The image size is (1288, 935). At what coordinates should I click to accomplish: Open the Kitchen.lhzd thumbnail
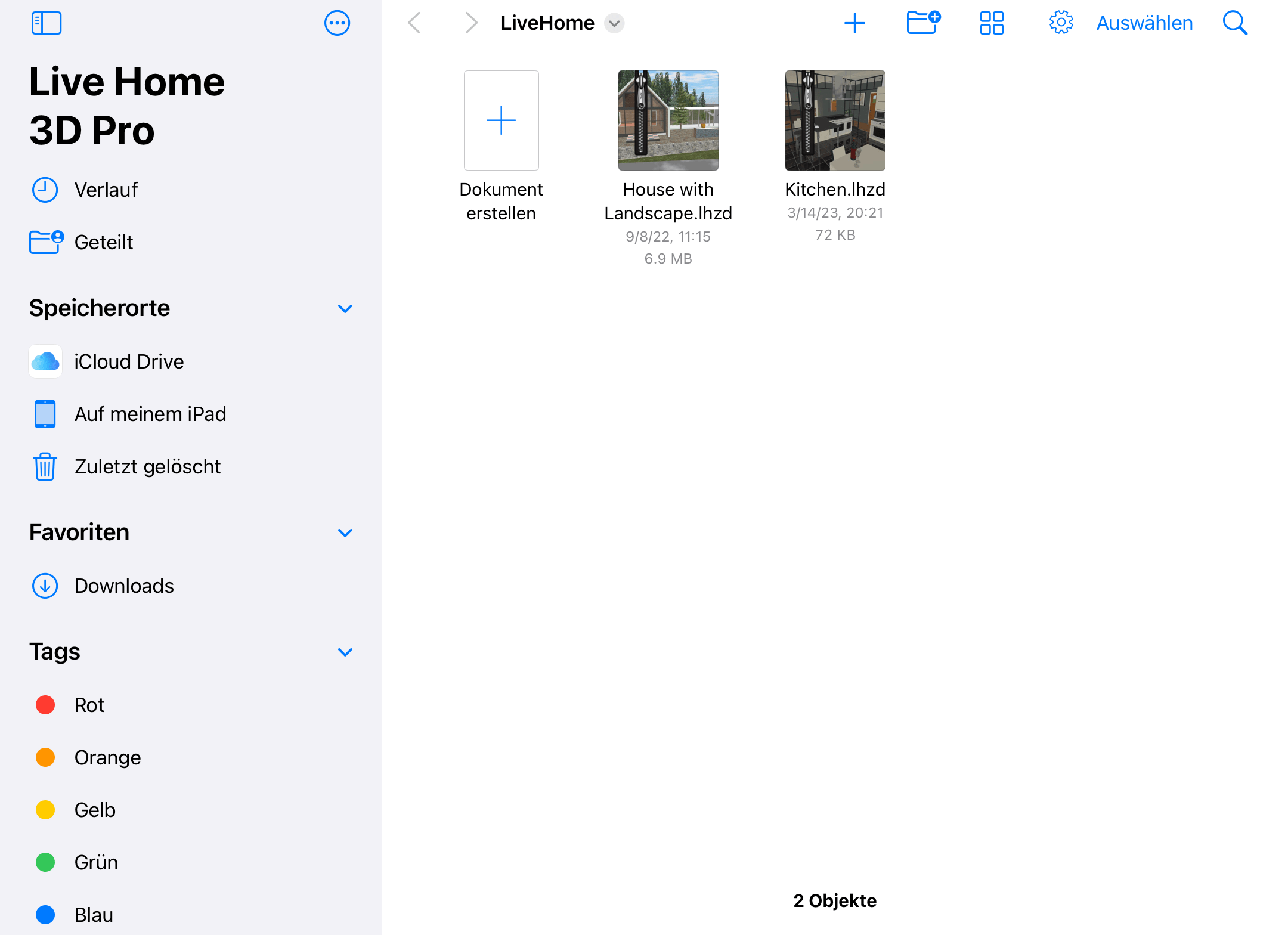click(835, 120)
